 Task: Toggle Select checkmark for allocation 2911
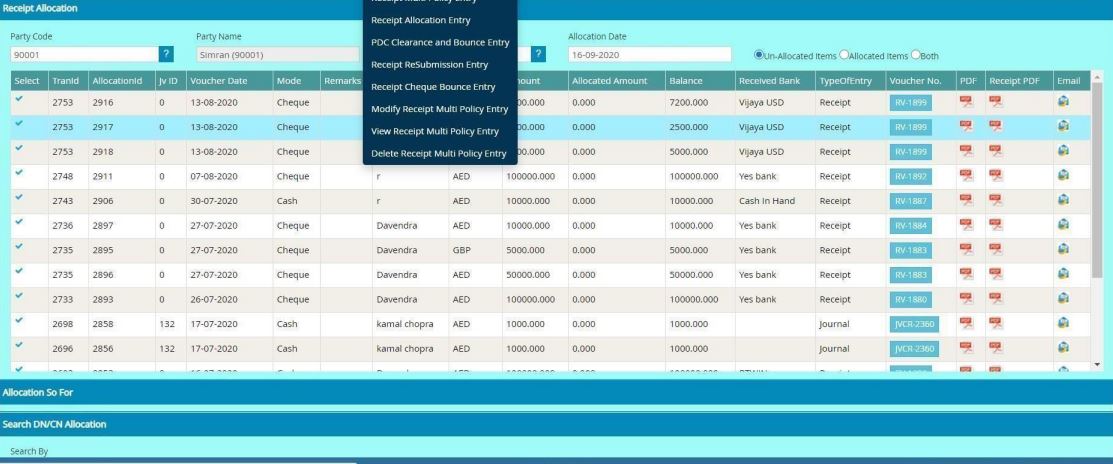(x=19, y=172)
